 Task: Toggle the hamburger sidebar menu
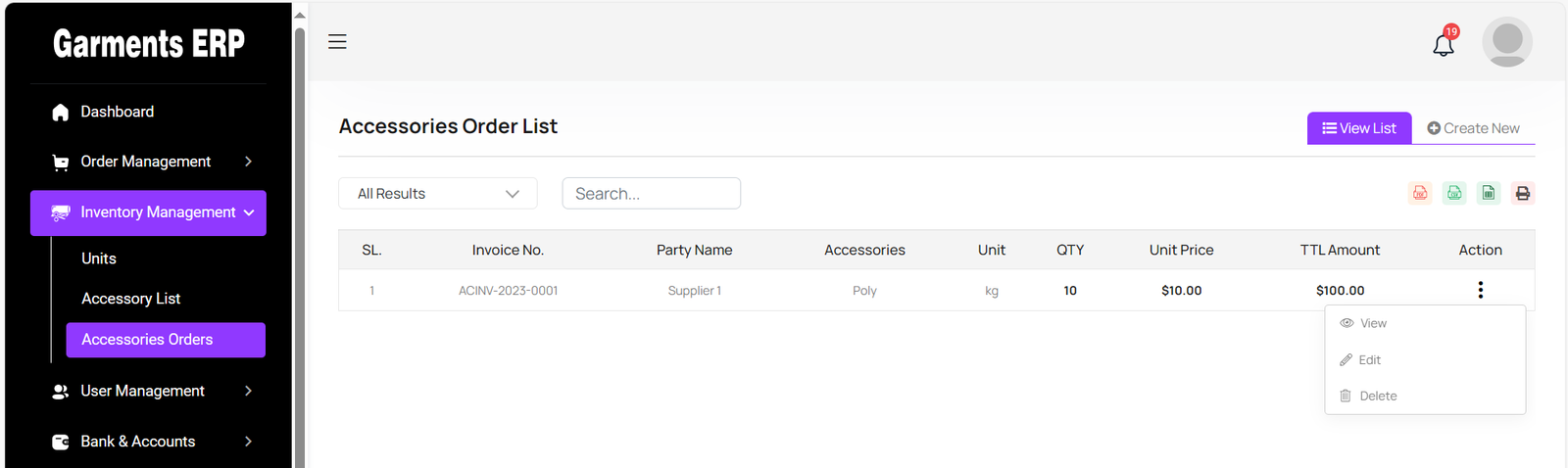point(337,41)
